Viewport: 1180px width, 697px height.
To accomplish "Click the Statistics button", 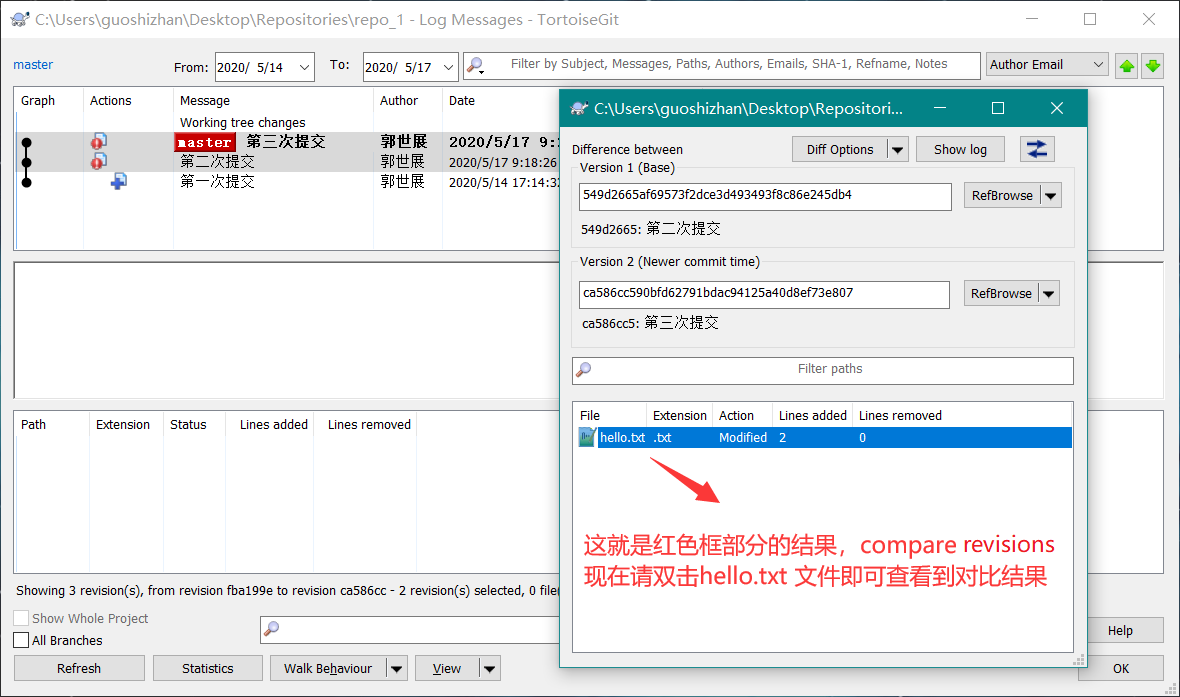I will 208,668.
